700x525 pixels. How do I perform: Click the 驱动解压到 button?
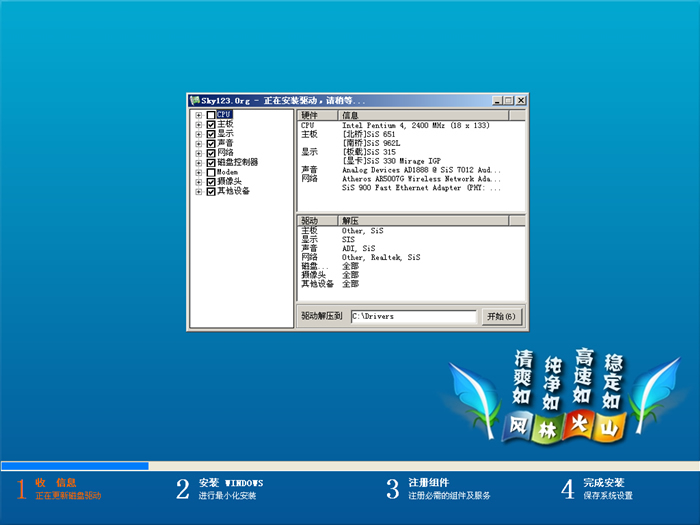click(x=322, y=316)
